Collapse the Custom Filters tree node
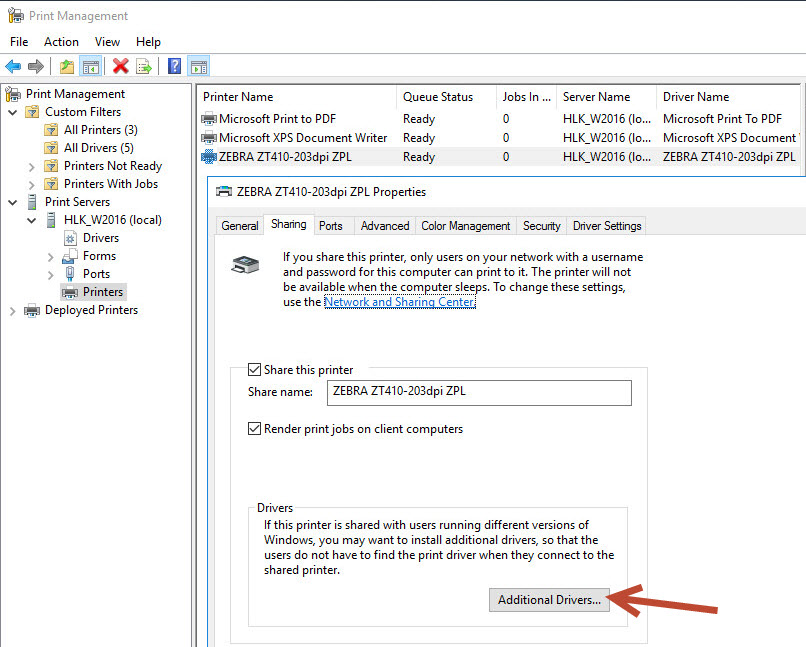The image size is (806, 647). click(13, 112)
